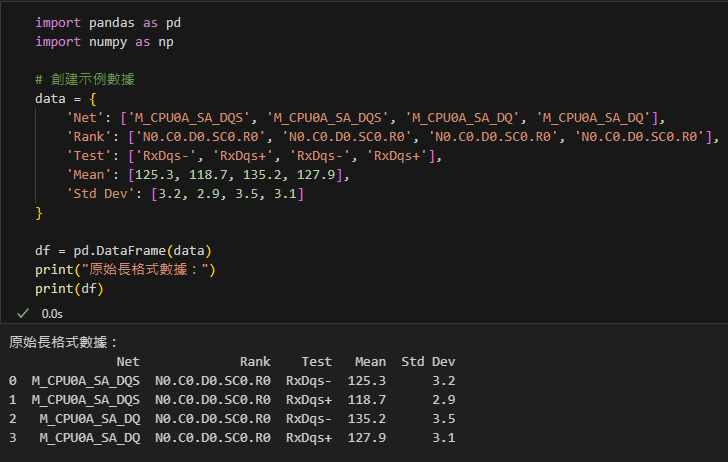Click M_CPU0A_SA_DQ in output row 2
This screenshot has height=462, width=728.
[x=90, y=419]
